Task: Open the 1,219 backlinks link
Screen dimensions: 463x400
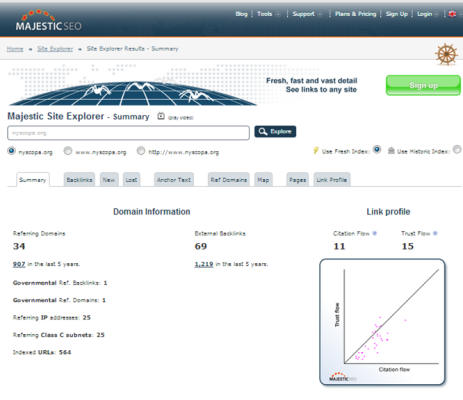Action: pyautogui.click(x=204, y=264)
